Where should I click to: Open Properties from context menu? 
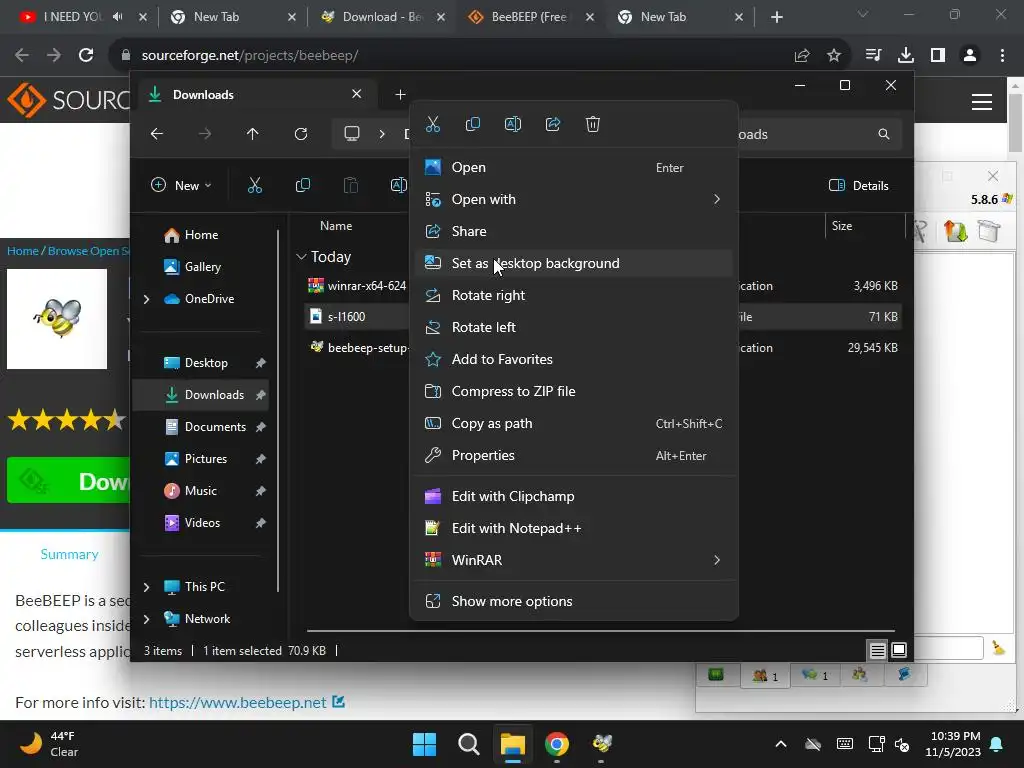(x=573, y=455)
